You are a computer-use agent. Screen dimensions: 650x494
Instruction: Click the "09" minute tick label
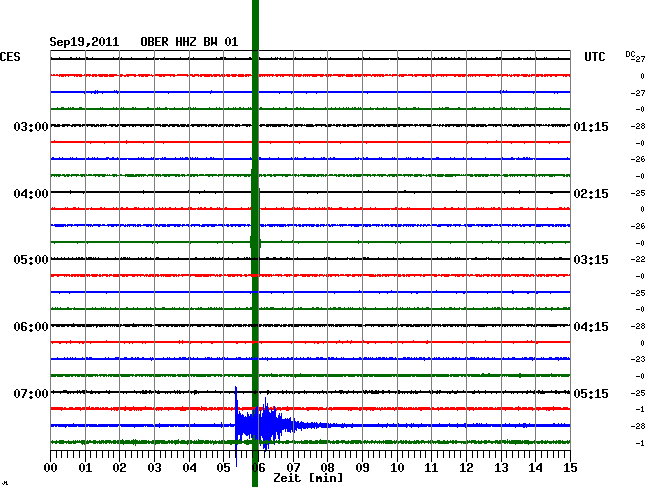pos(362,468)
